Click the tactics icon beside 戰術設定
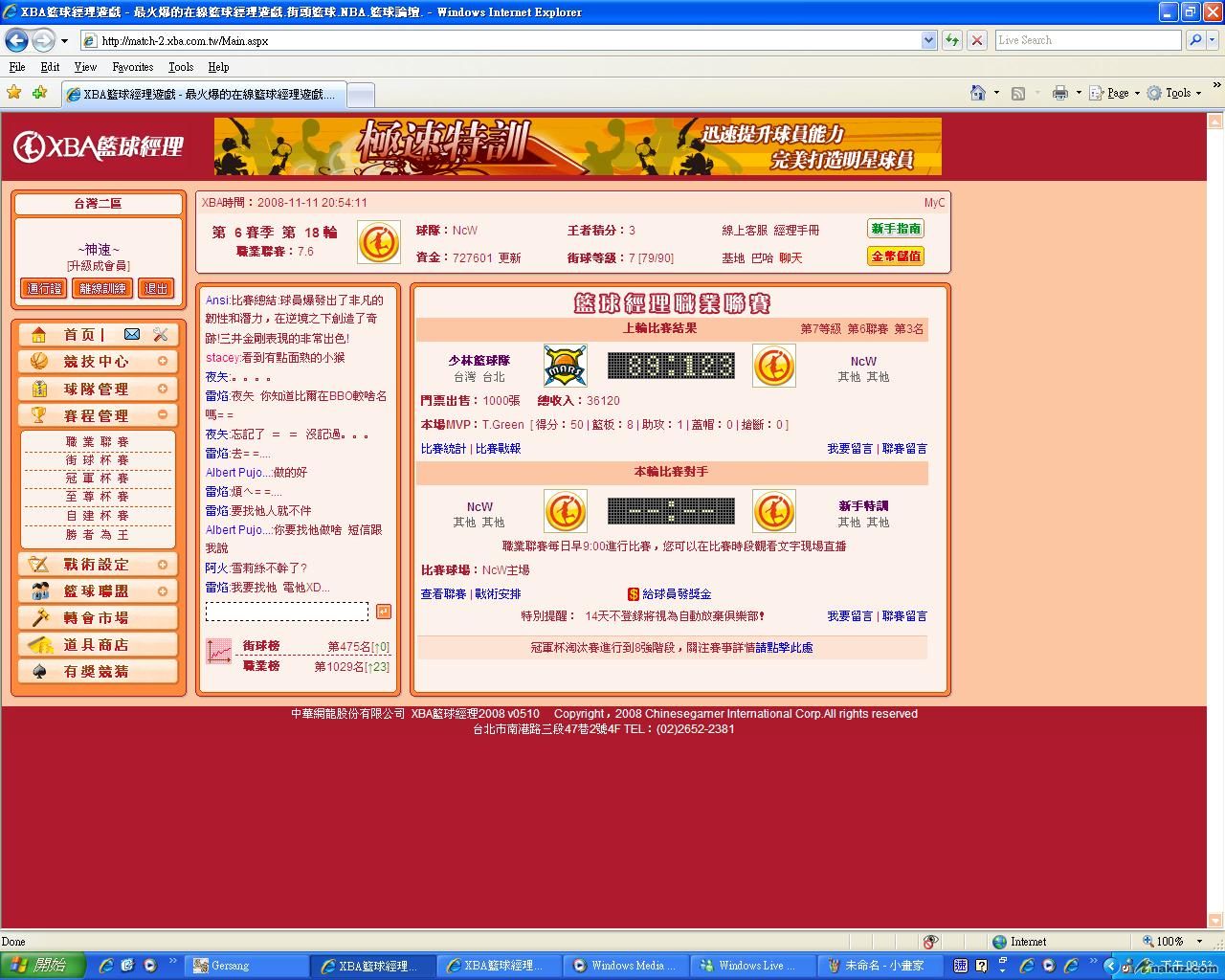This screenshot has width=1225, height=980. (x=39, y=564)
